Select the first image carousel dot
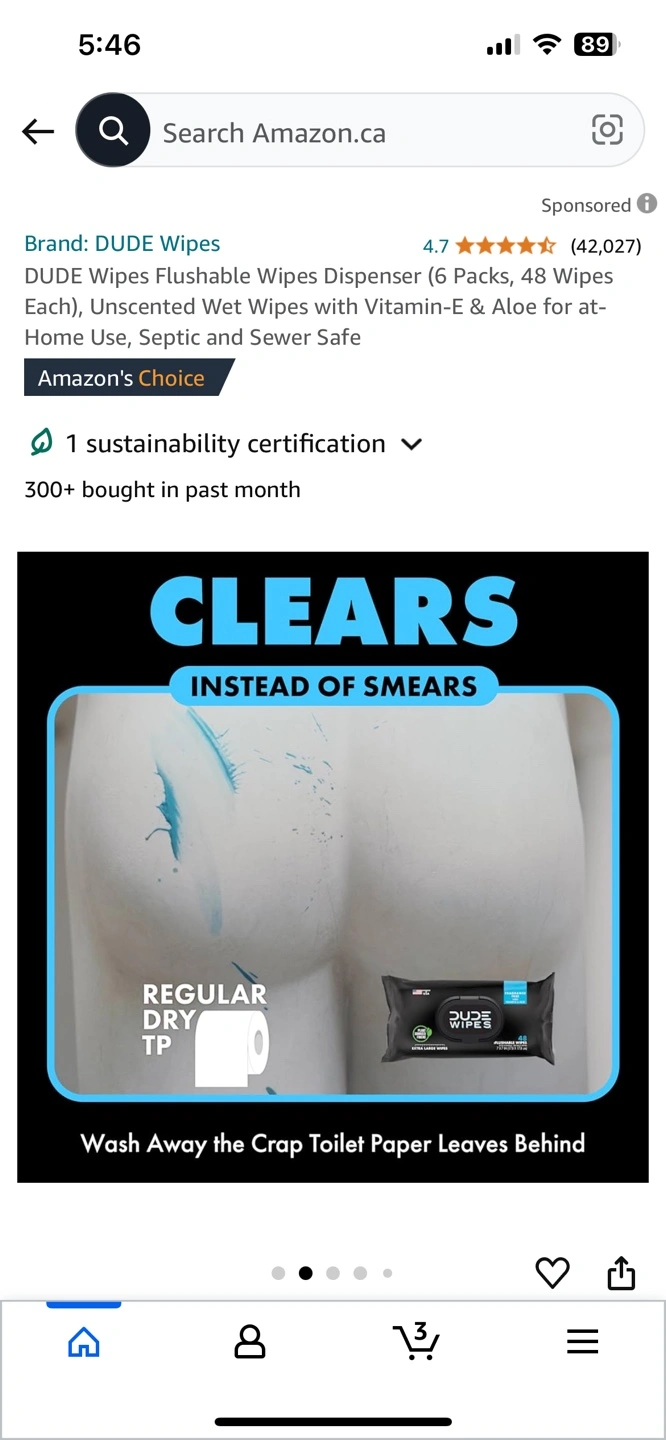The width and height of the screenshot is (666, 1440). [278, 1273]
